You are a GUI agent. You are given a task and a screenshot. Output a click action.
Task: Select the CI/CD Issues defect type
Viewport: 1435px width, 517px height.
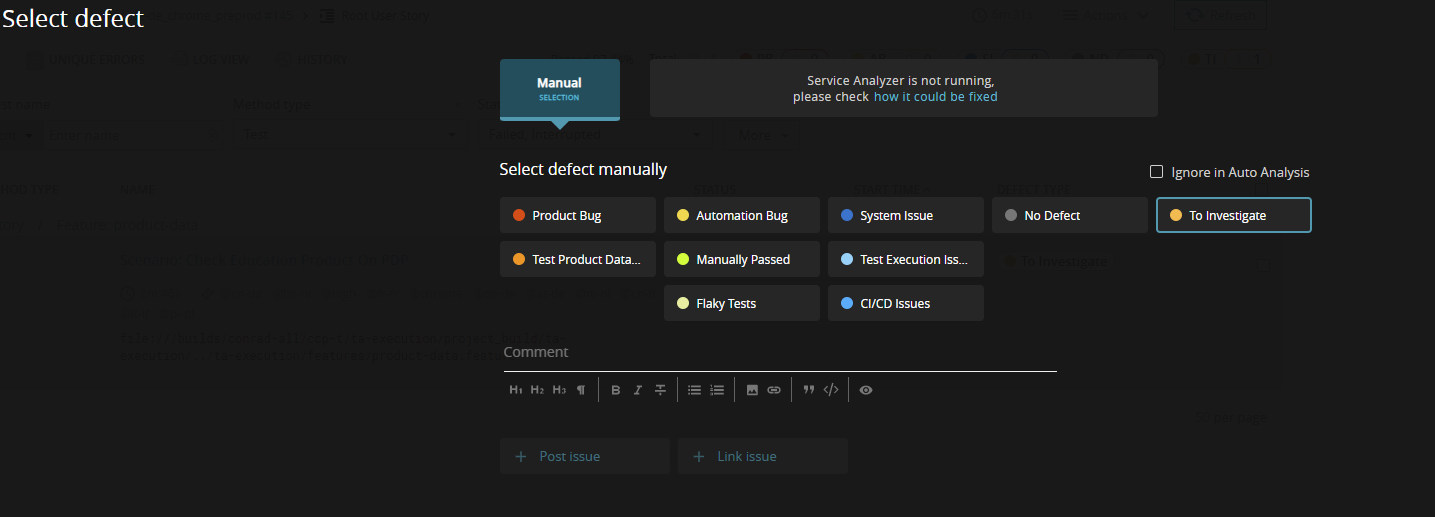click(x=906, y=303)
